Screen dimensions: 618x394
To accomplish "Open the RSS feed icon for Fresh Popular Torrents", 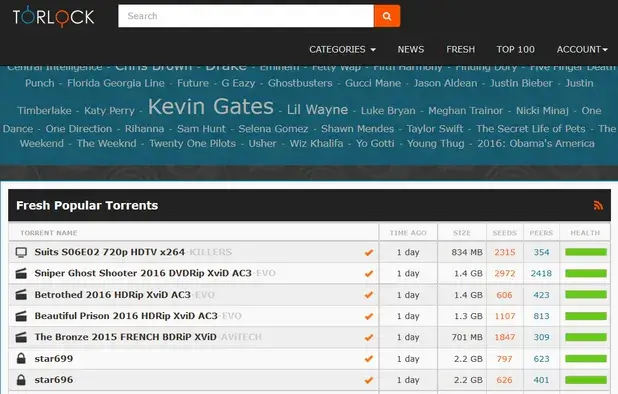I will pyautogui.click(x=598, y=205).
